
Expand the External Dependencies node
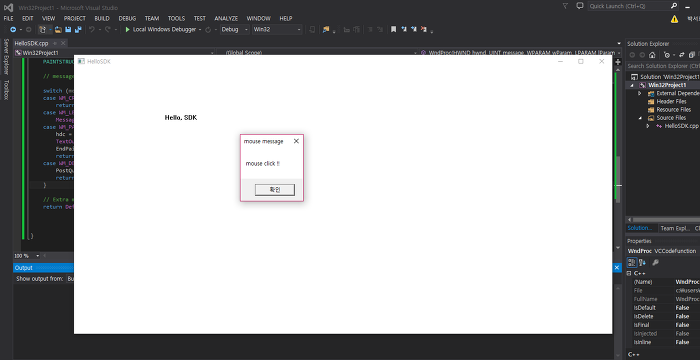point(640,93)
